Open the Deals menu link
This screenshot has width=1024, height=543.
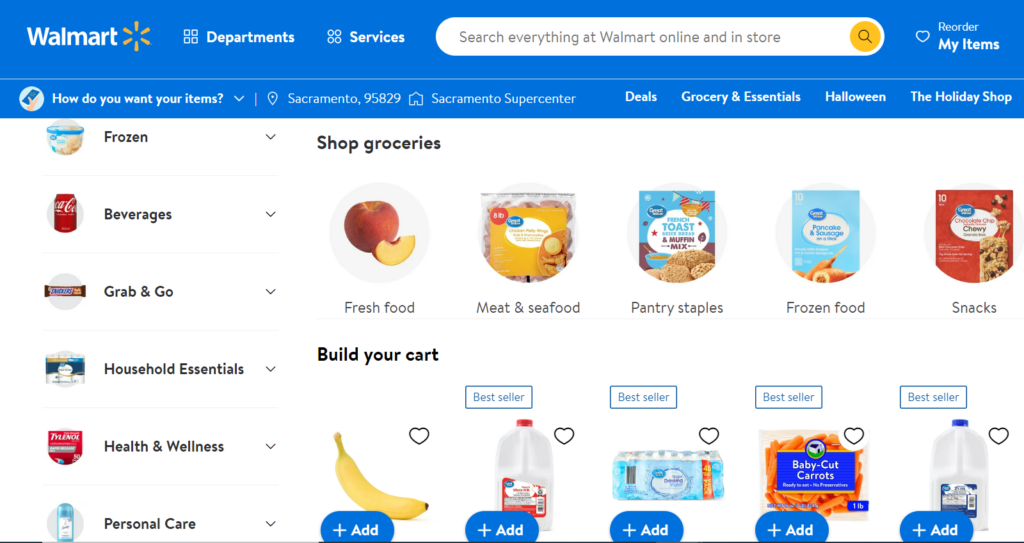click(x=641, y=97)
